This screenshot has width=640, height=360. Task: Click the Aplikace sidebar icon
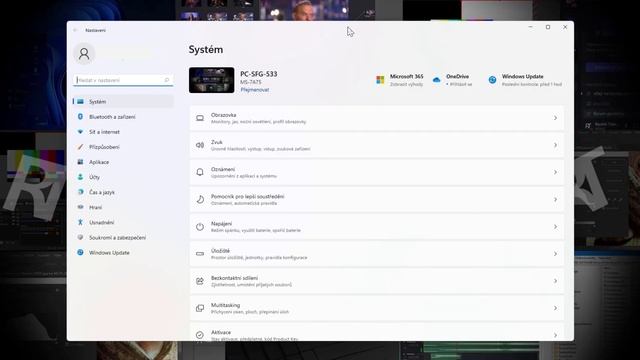[80, 162]
